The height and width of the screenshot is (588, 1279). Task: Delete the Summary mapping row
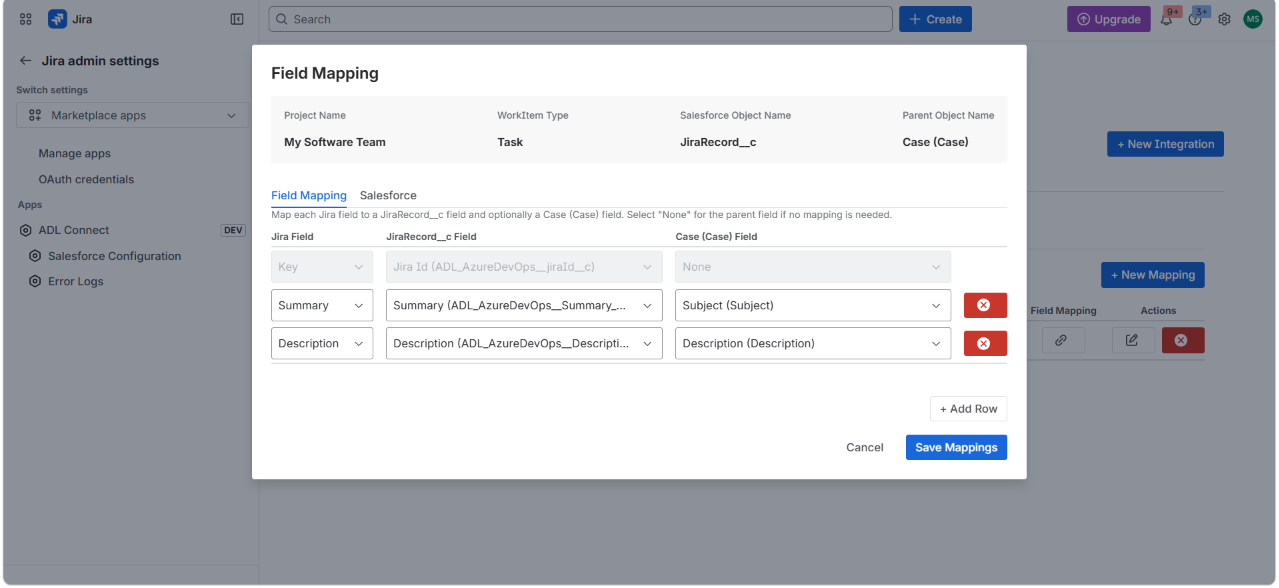click(985, 305)
